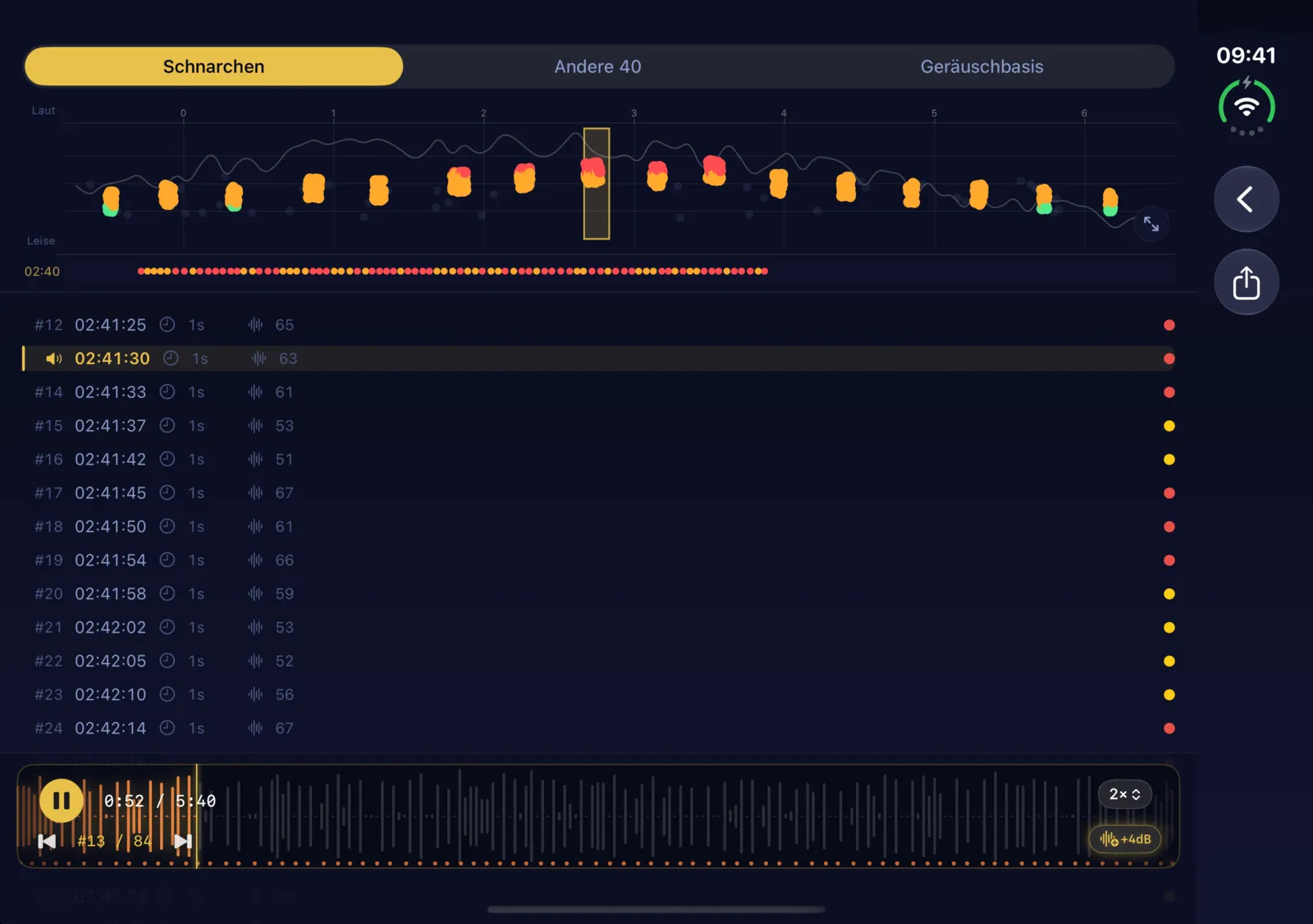This screenshot has width=1313, height=924.
Task: Share this recording with the share icon
Action: click(1247, 282)
